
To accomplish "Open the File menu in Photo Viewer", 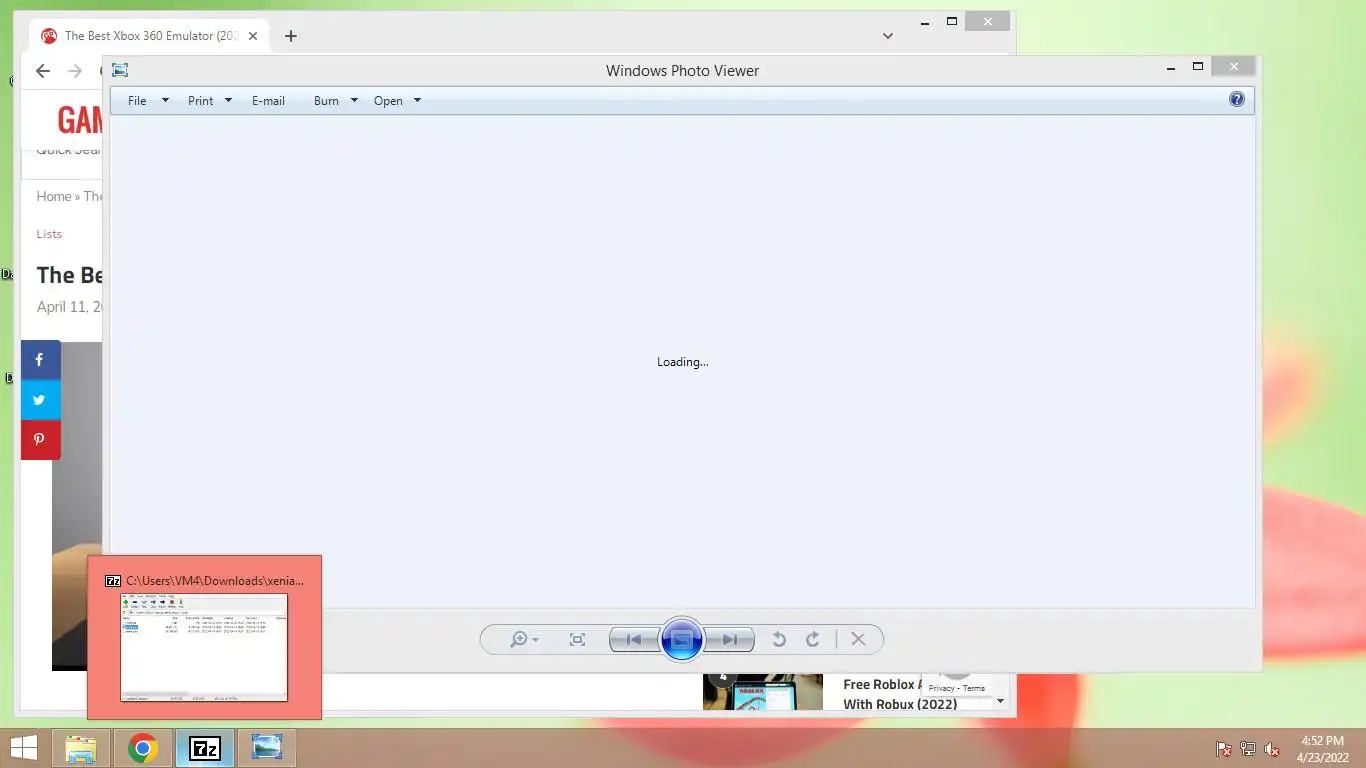I will coord(137,101).
